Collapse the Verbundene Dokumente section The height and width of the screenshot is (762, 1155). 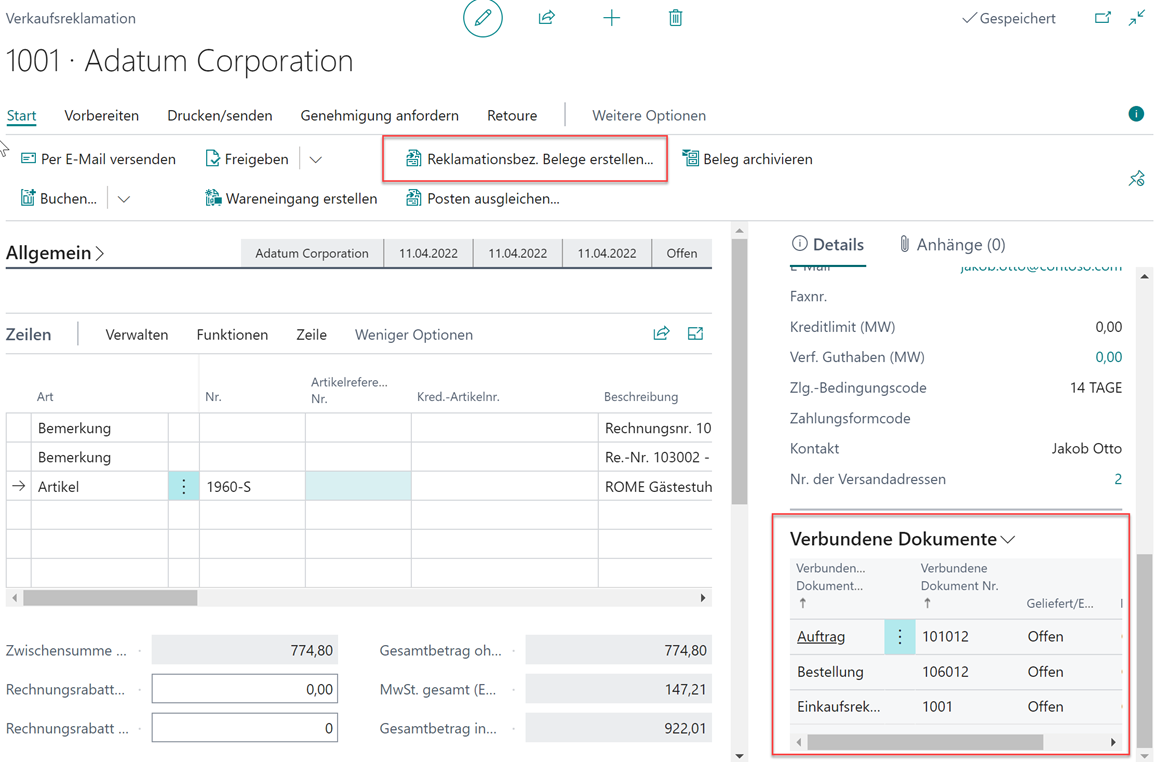pyautogui.click(x=1008, y=540)
